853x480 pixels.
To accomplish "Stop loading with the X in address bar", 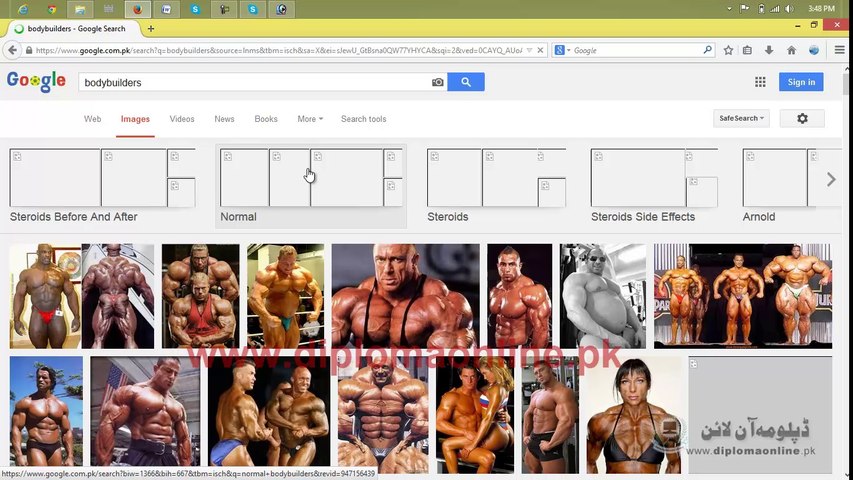I will [540, 50].
